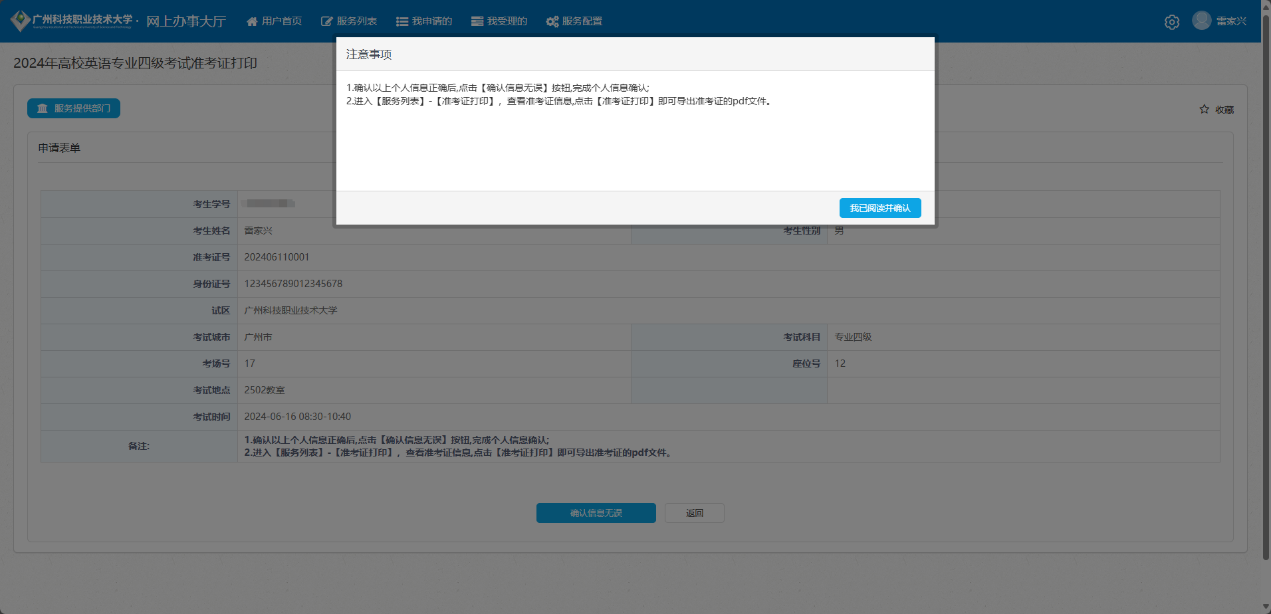Viewport: 1271px width, 614px height.
Task: Click the user avatar in the top bar
Action: point(1201,19)
